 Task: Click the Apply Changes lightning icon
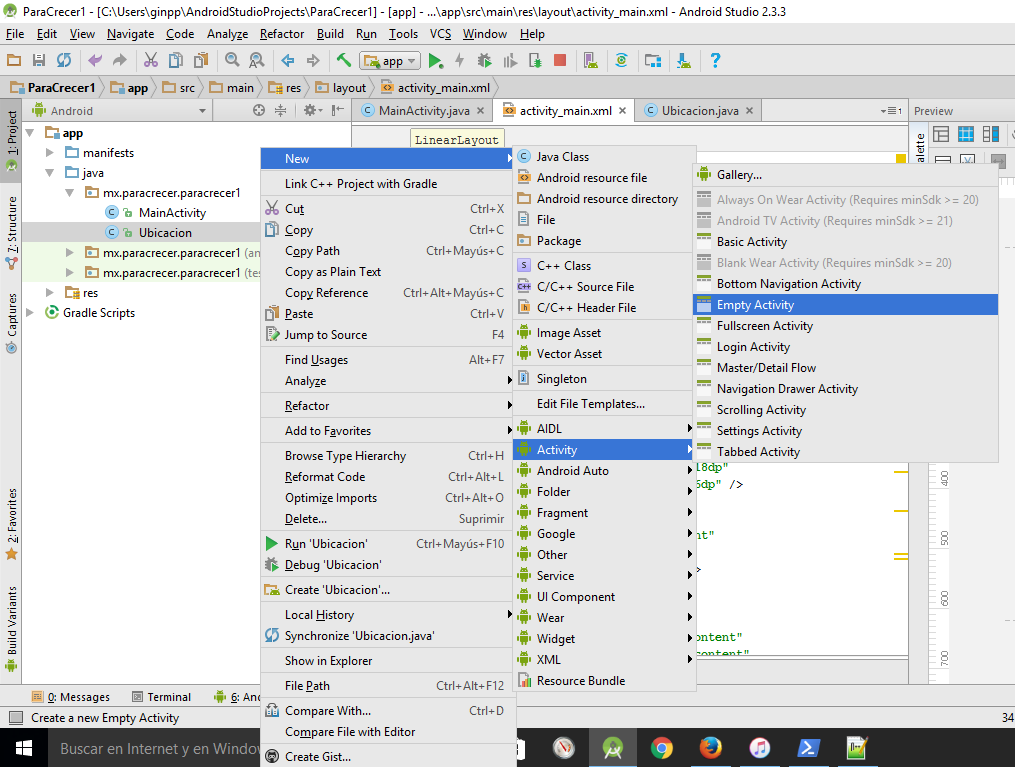(460, 61)
